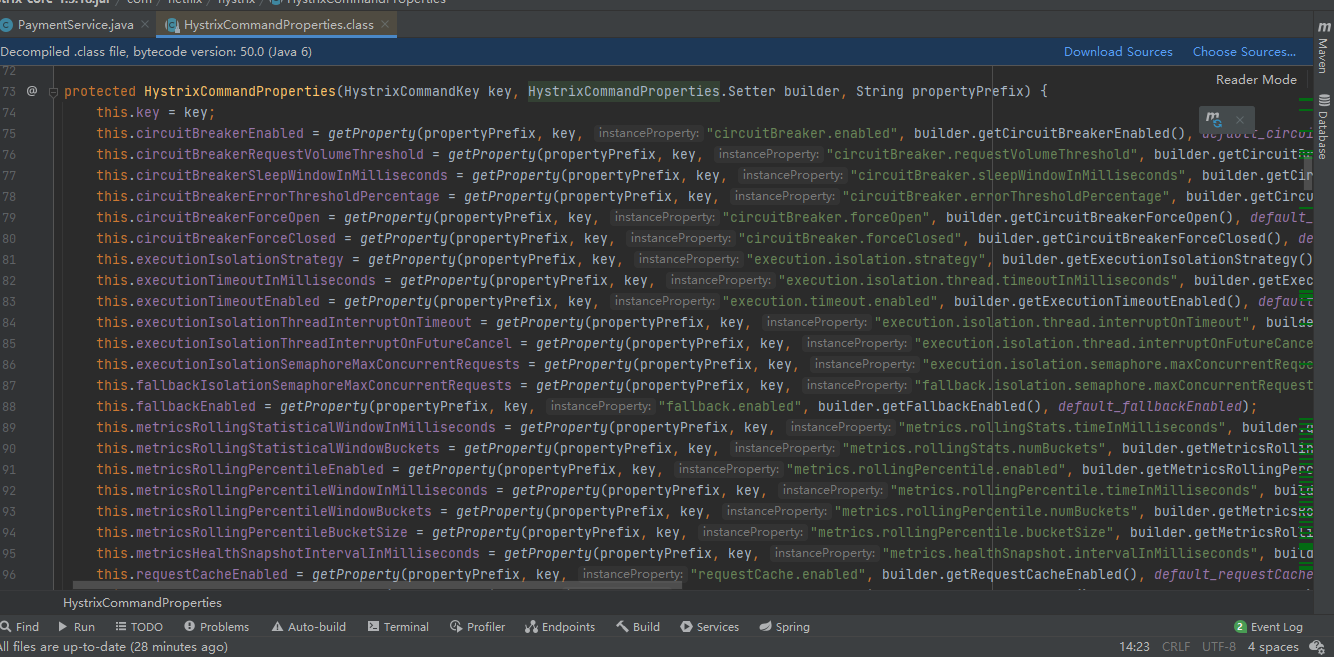Load Maven changes via floating icon
This screenshot has width=1334, height=657.
(1213, 118)
